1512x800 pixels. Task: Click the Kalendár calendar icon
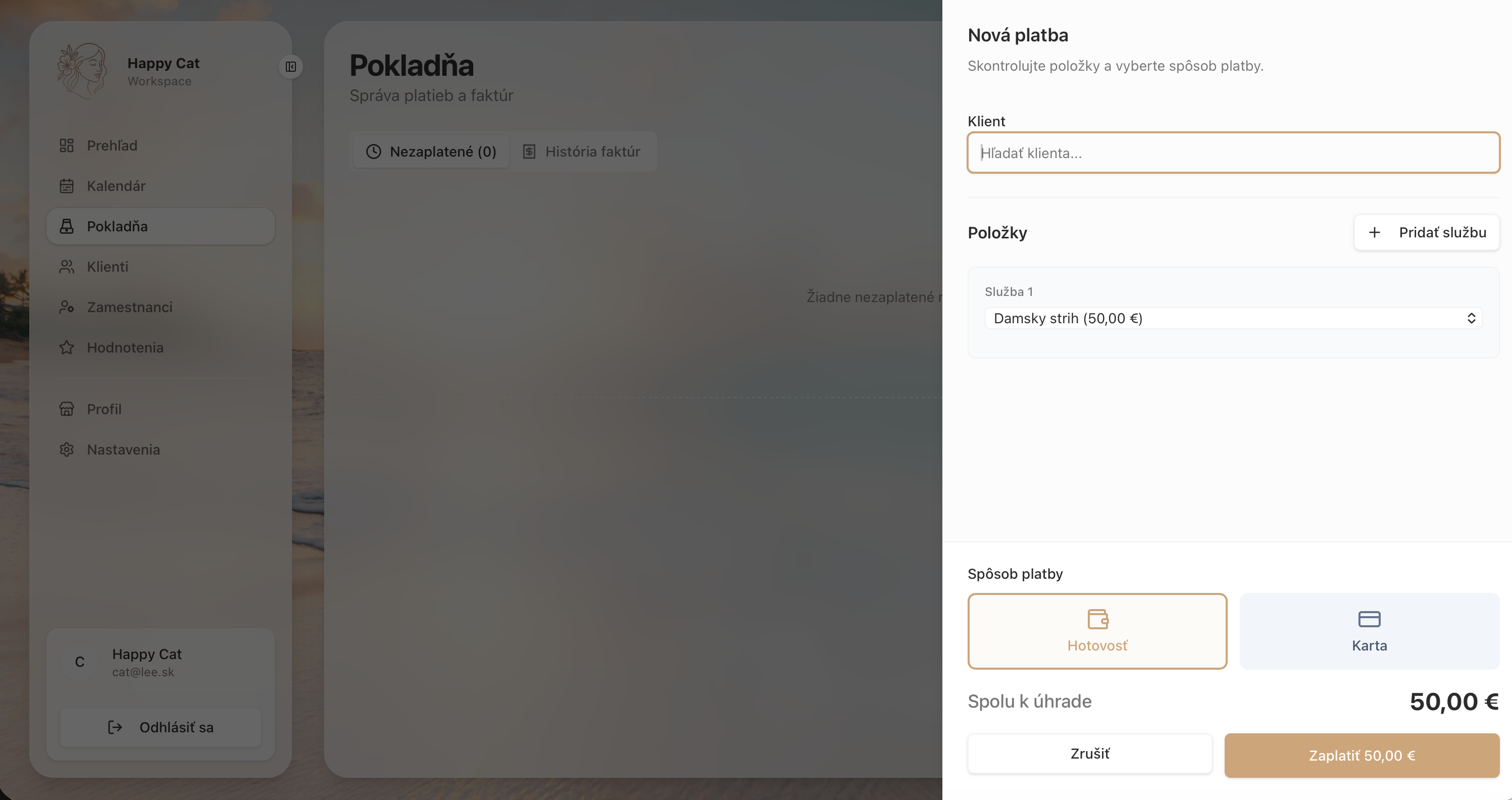click(x=66, y=186)
